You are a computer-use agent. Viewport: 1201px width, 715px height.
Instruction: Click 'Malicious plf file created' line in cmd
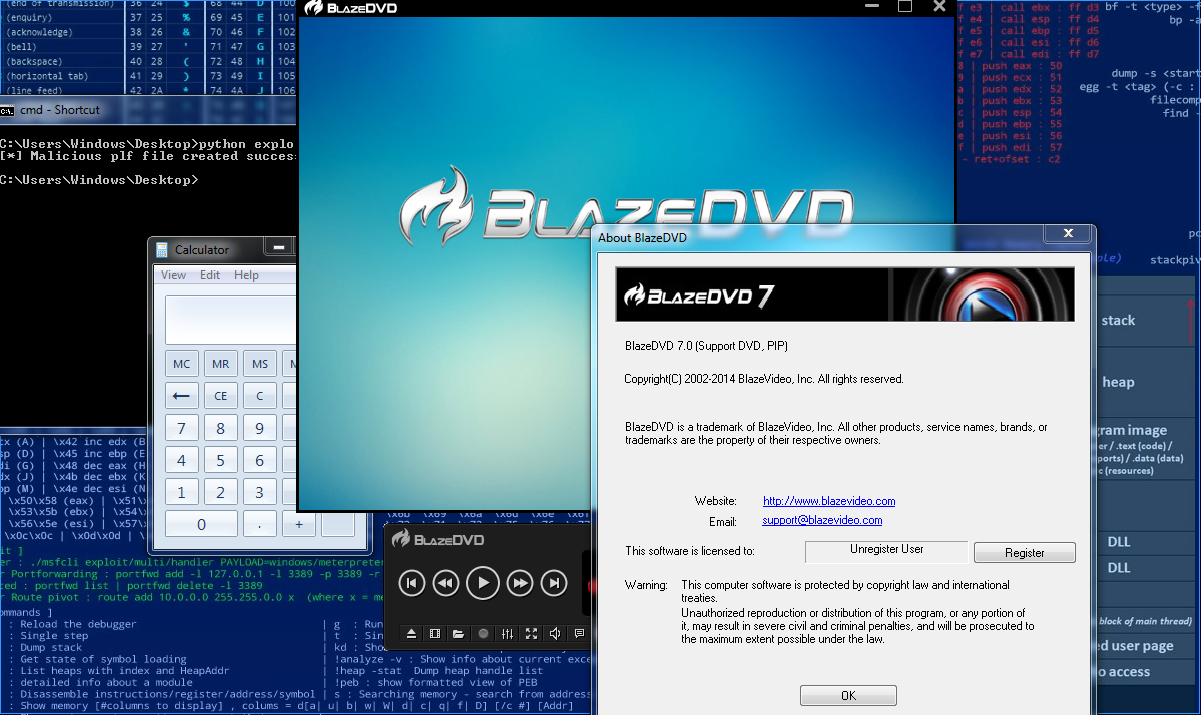click(148, 156)
